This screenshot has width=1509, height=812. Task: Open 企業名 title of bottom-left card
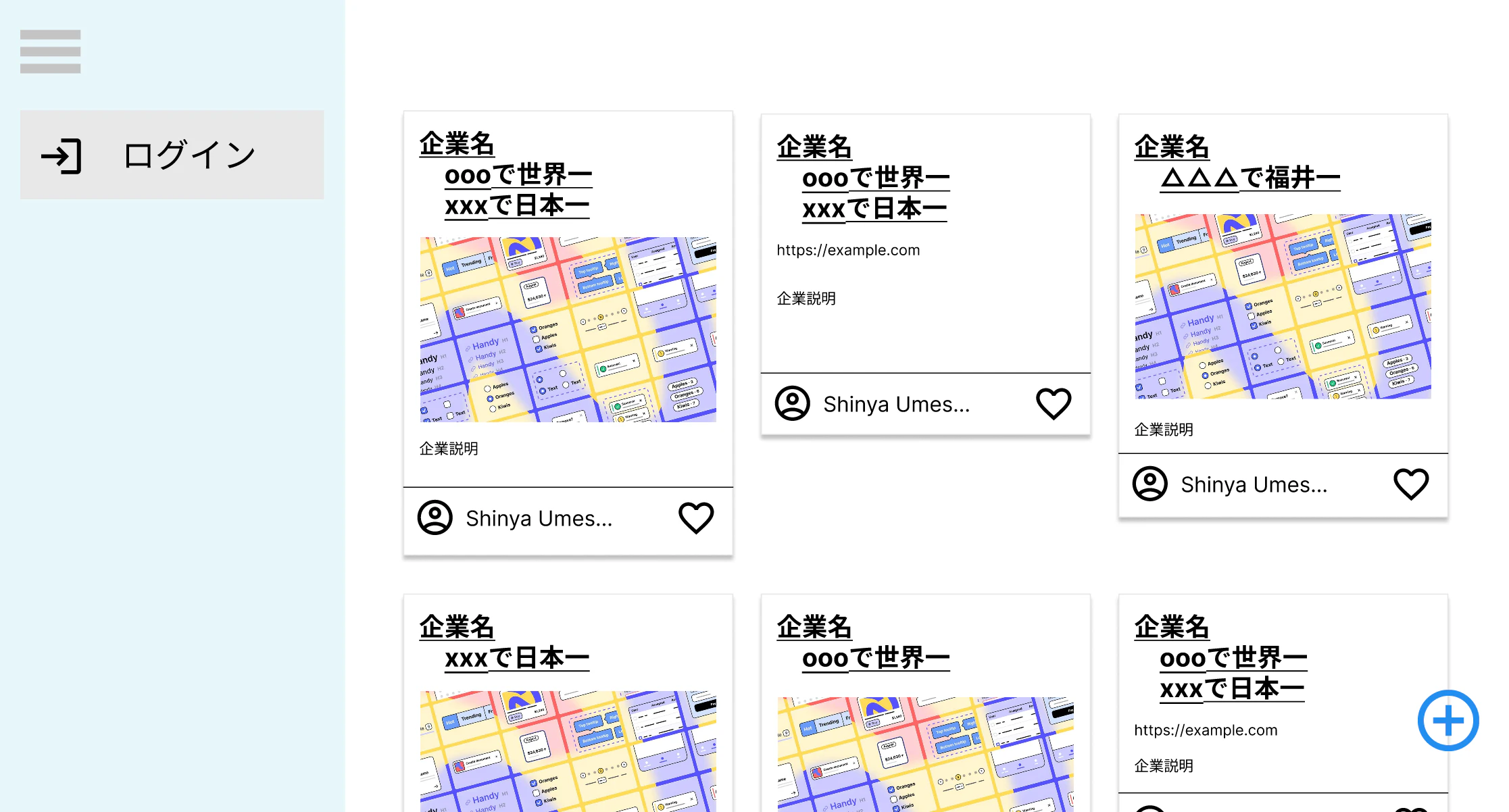coord(457,628)
